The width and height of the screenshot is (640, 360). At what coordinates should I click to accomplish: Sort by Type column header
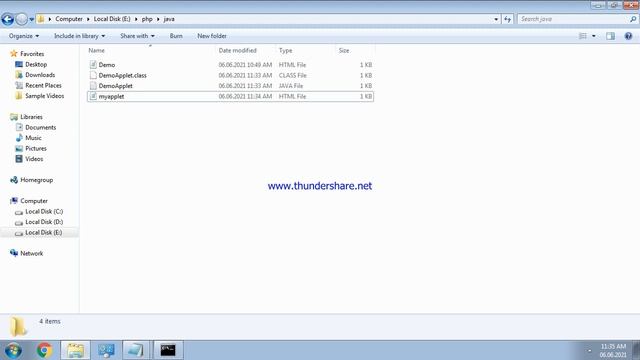285,50
